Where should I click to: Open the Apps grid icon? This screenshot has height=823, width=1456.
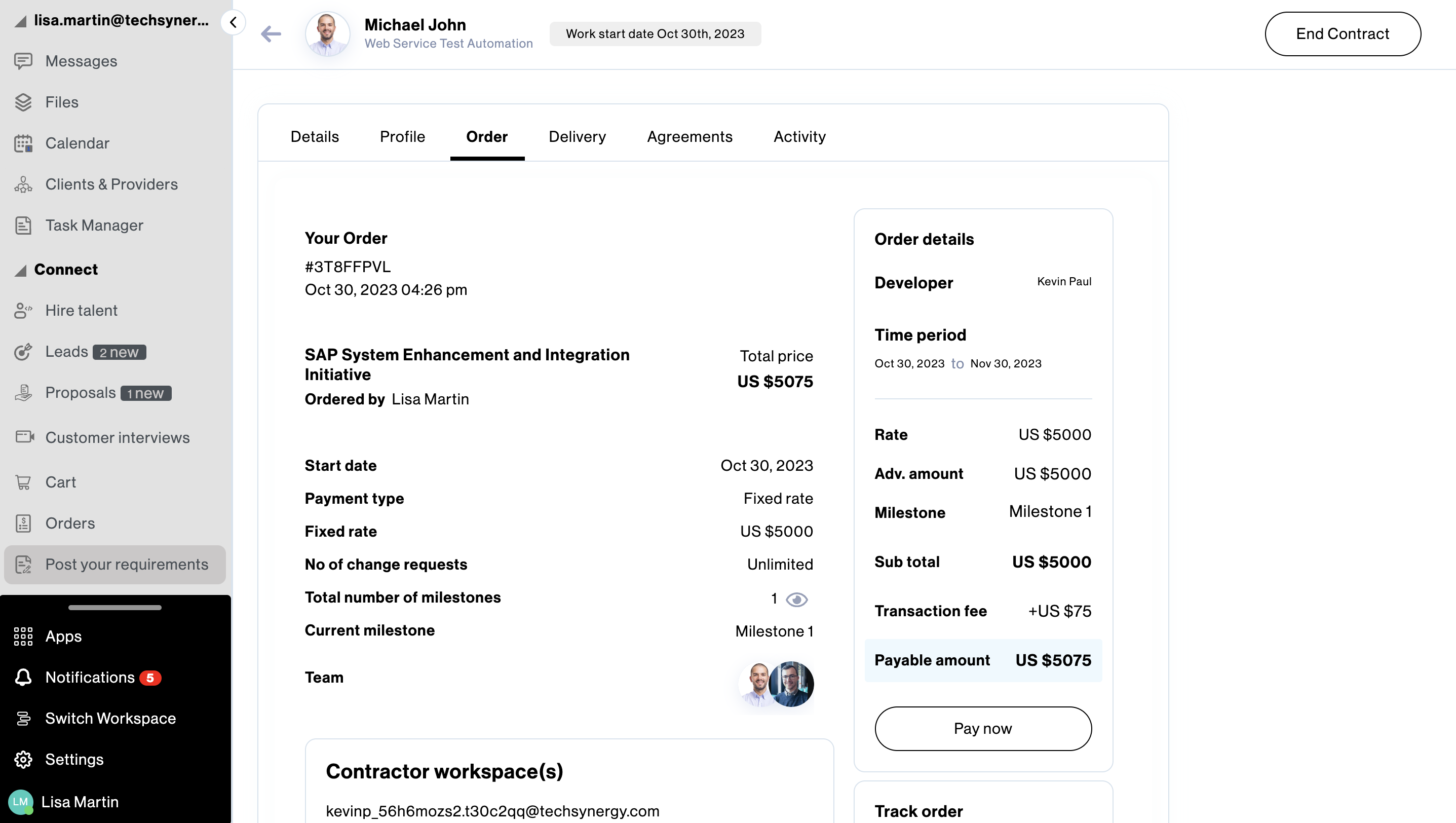pyautogui.click(x=23, y=637)
